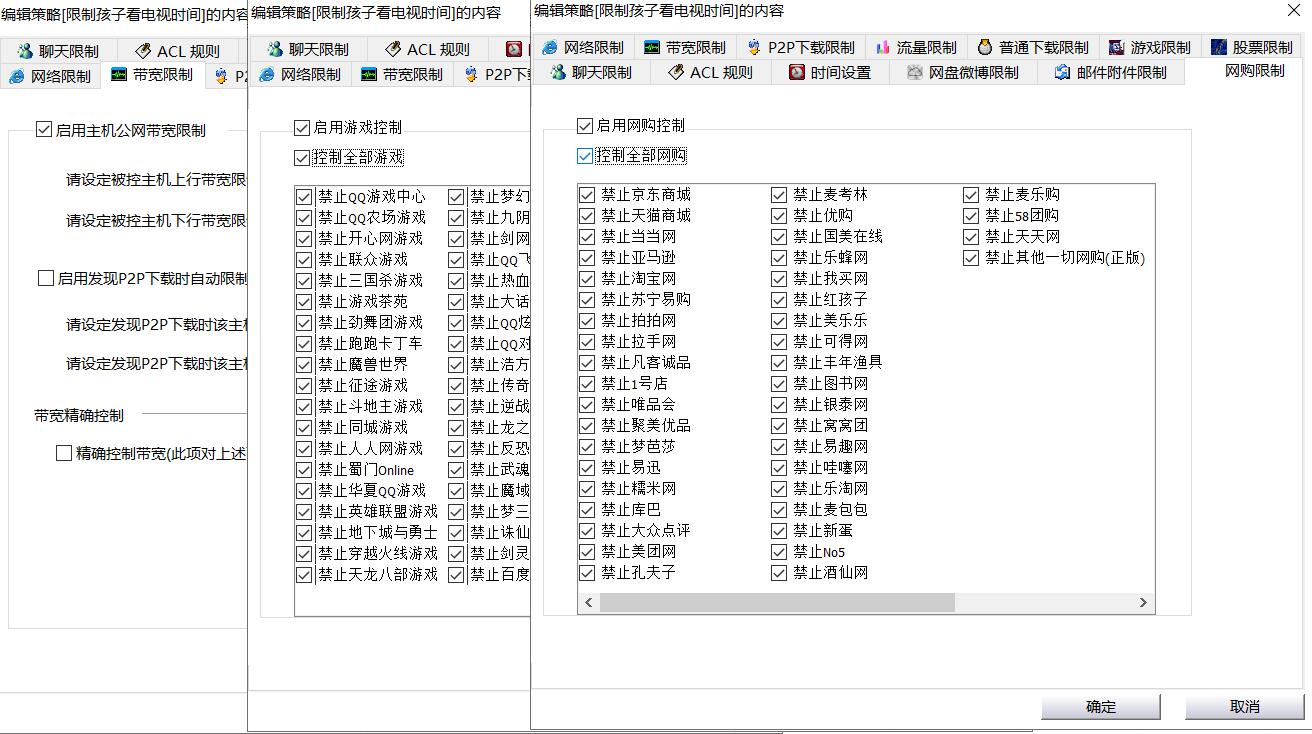
Task: Click horizontal scrollbar thumb in shopping list
Action: (777, 603)
